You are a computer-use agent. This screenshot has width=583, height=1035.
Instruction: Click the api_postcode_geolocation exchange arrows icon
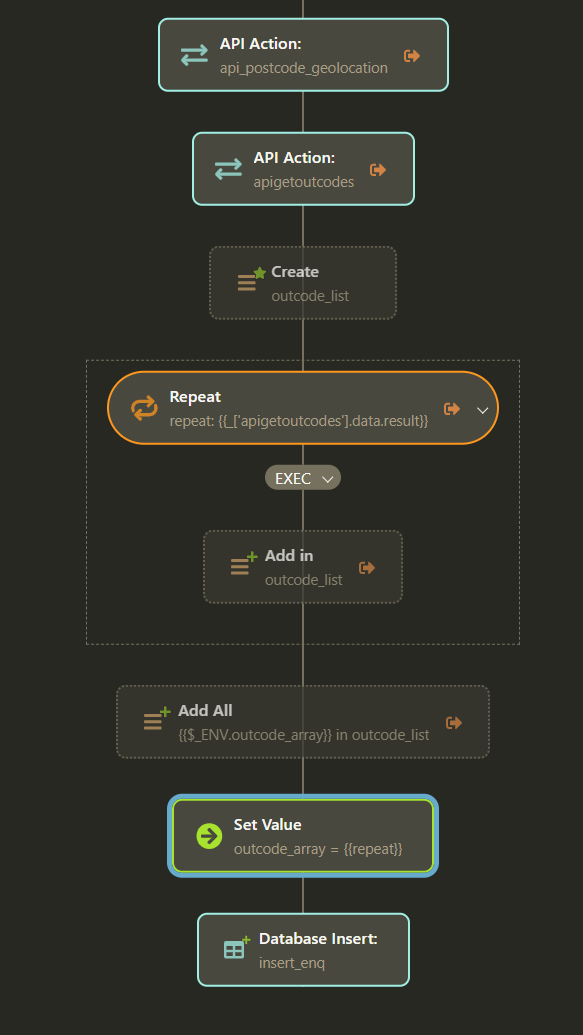coord(194,55)
